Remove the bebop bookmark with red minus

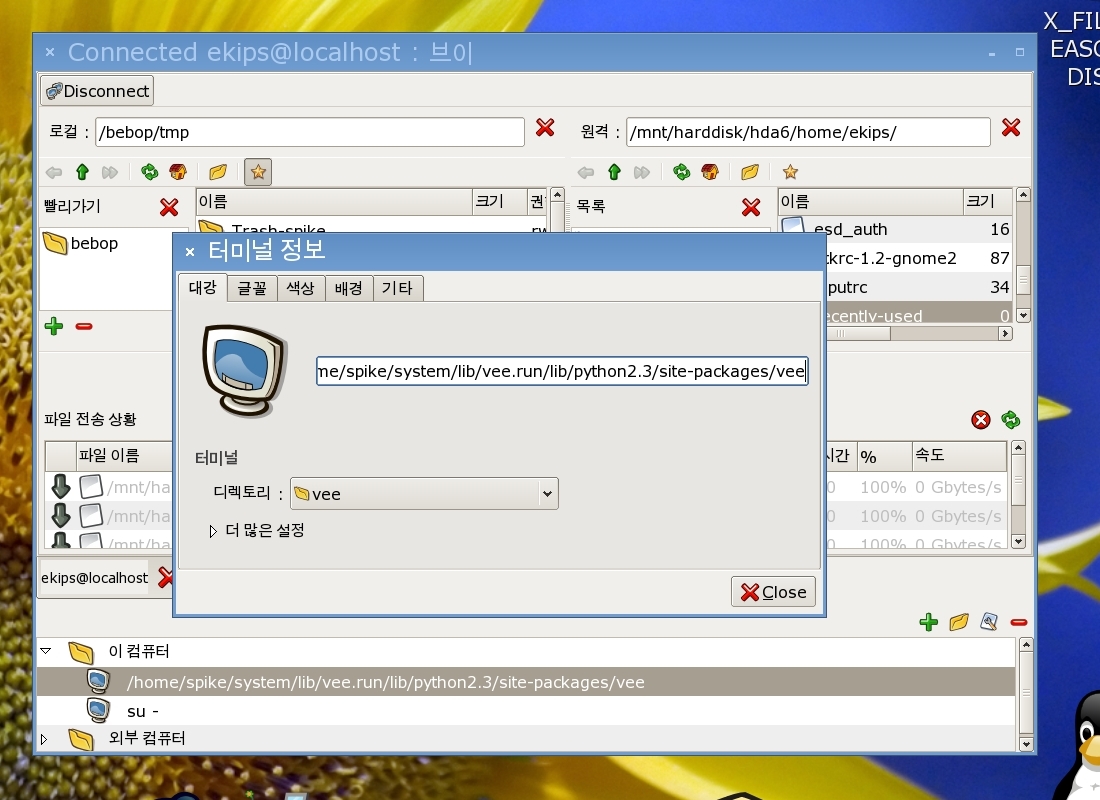coord(84,326)
